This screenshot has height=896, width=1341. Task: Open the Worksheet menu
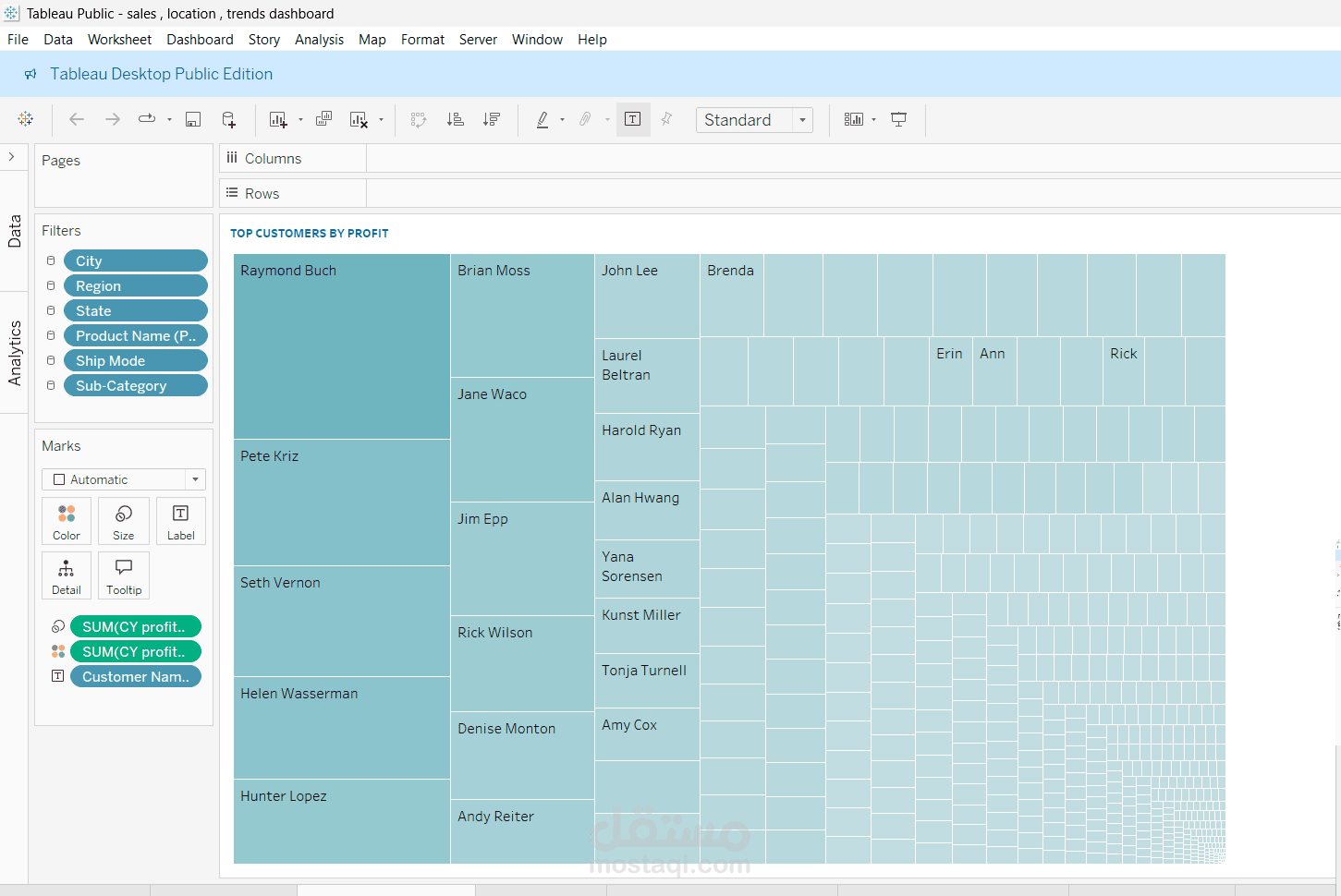tap(119, 40)
